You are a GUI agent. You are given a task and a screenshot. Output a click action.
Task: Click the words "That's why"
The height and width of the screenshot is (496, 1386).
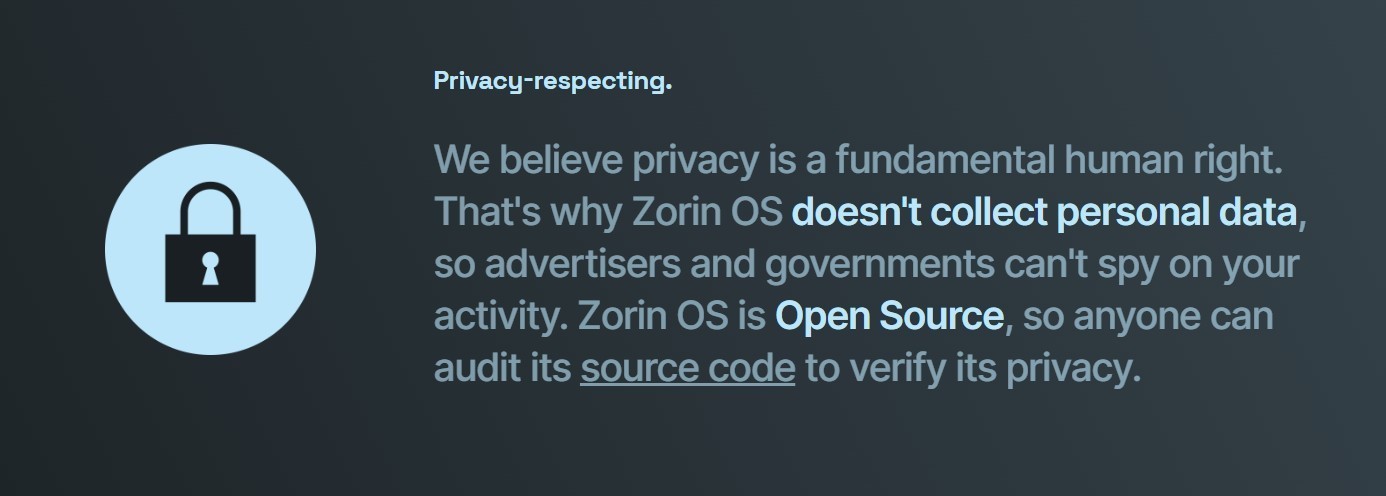(528, 212)
